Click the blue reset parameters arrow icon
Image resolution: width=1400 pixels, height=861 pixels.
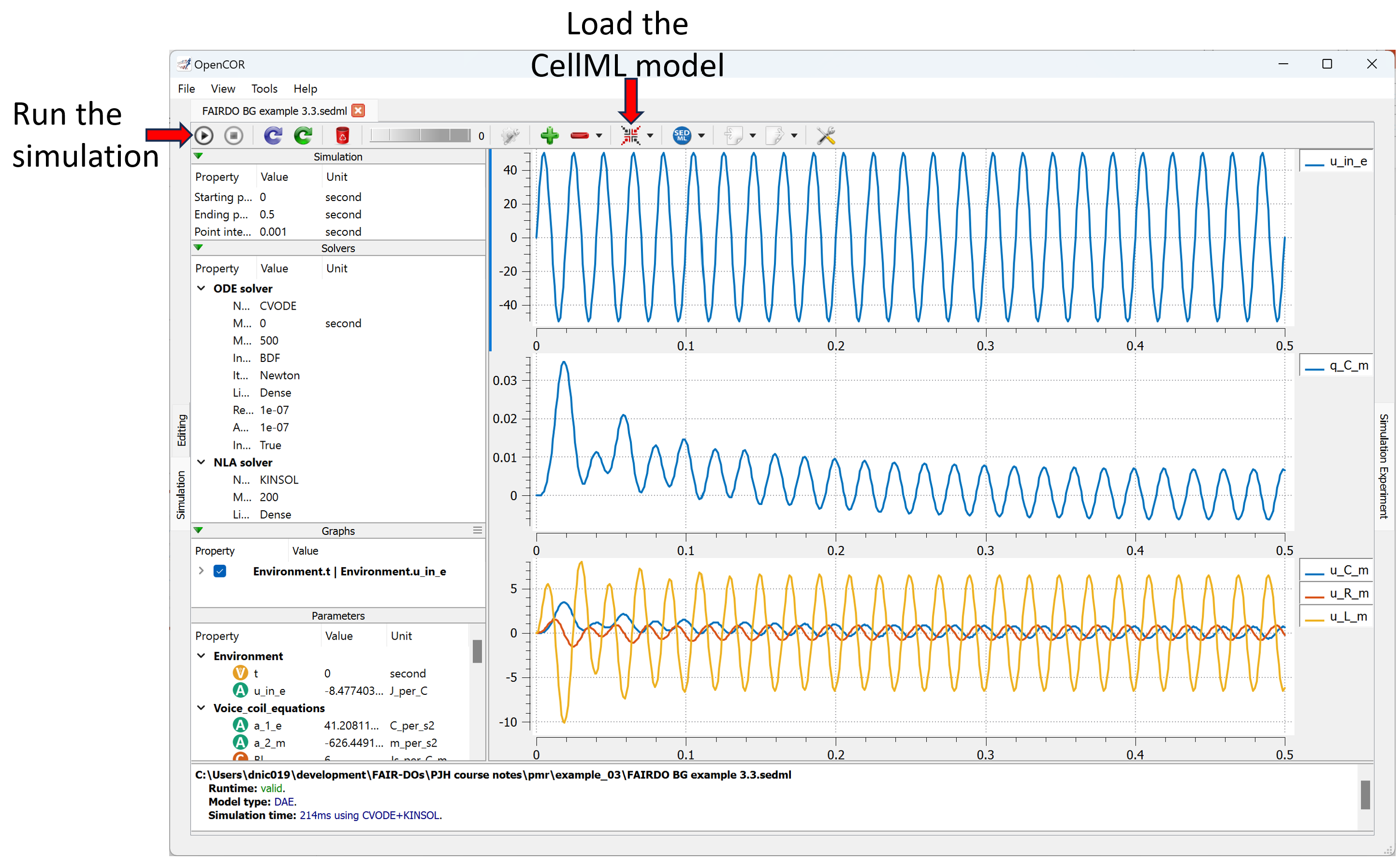click(x=273, y=135)
